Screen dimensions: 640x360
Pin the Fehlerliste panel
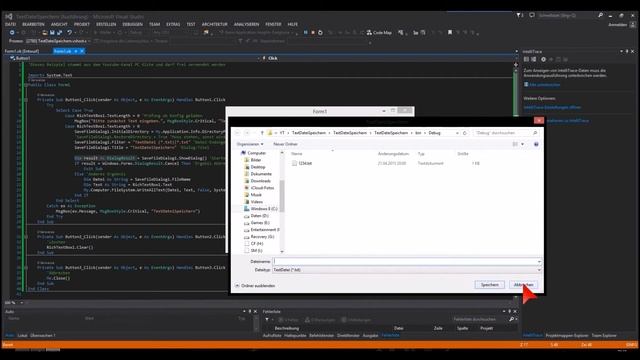tap(509, 311)
